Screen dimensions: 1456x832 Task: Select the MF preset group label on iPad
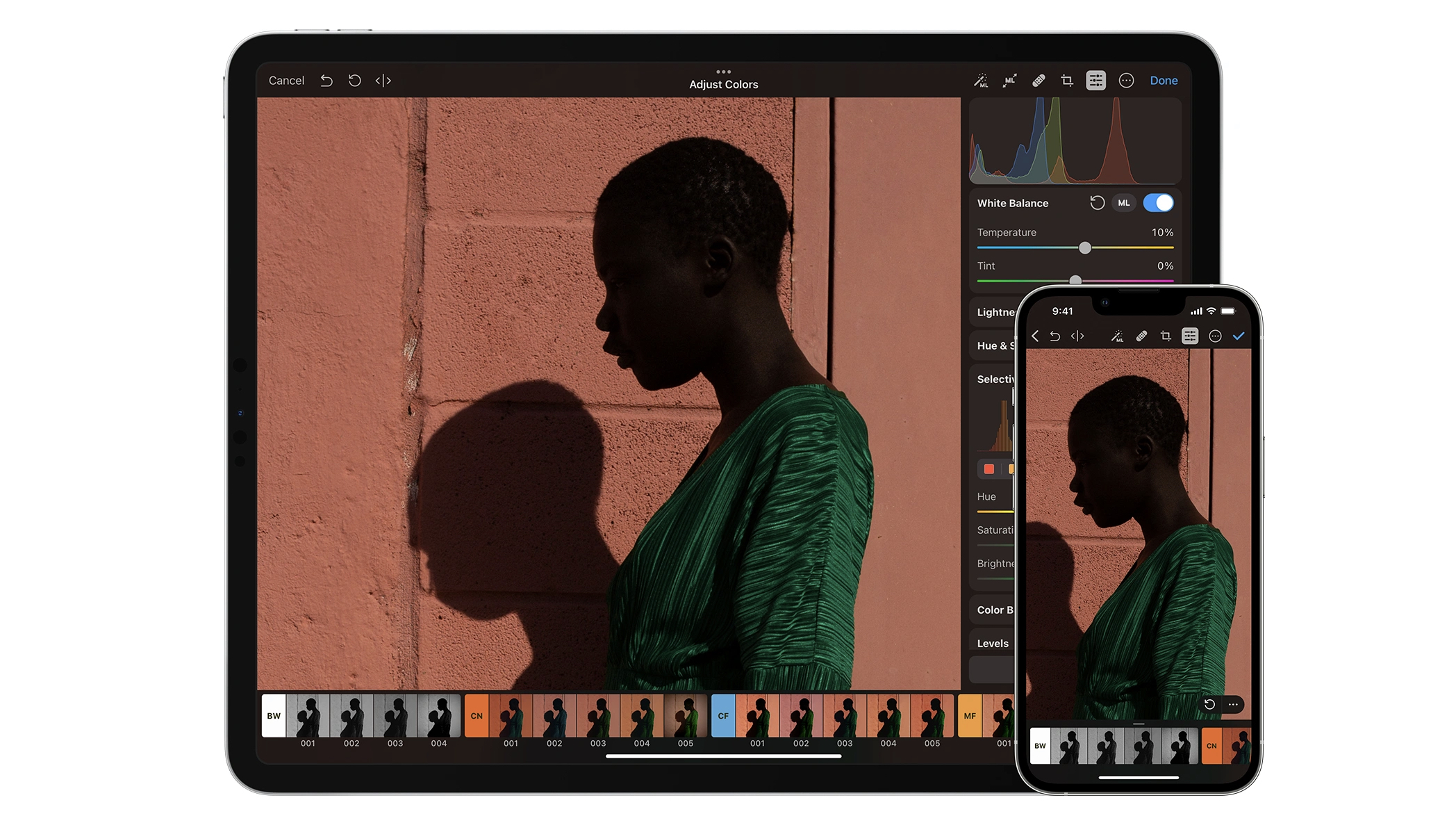970,716
